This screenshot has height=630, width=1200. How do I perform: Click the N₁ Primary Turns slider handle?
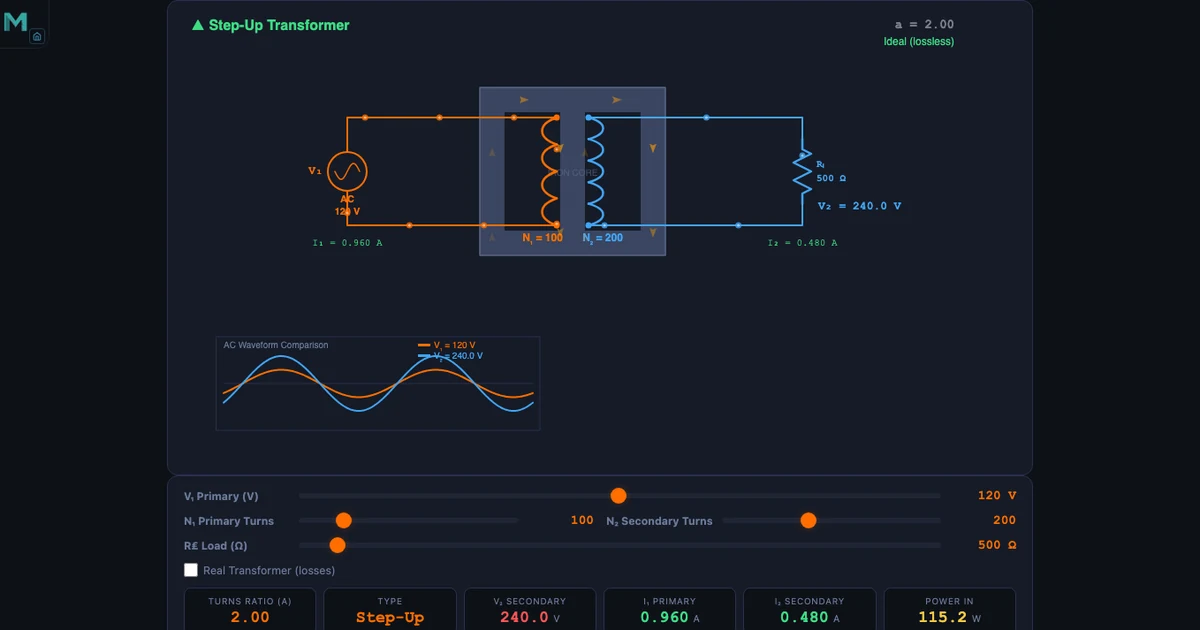coord(343,520)
